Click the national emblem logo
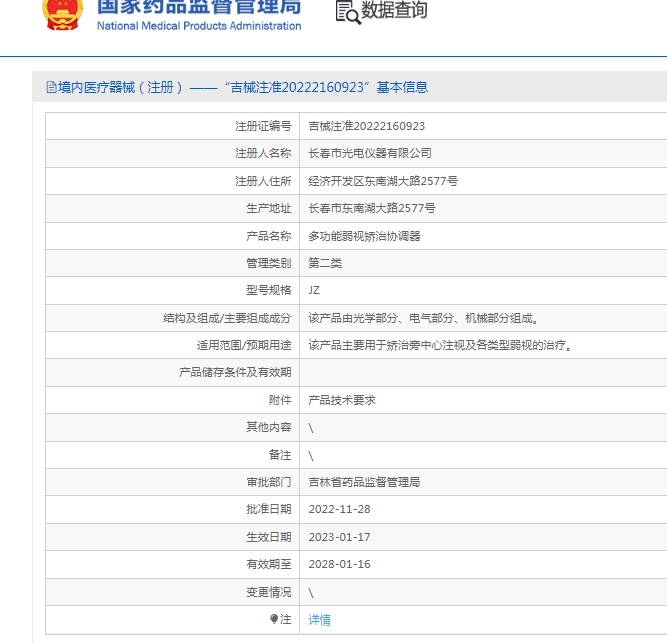The height and width of the screenshot is (643, 667). [x=63, y=14]
